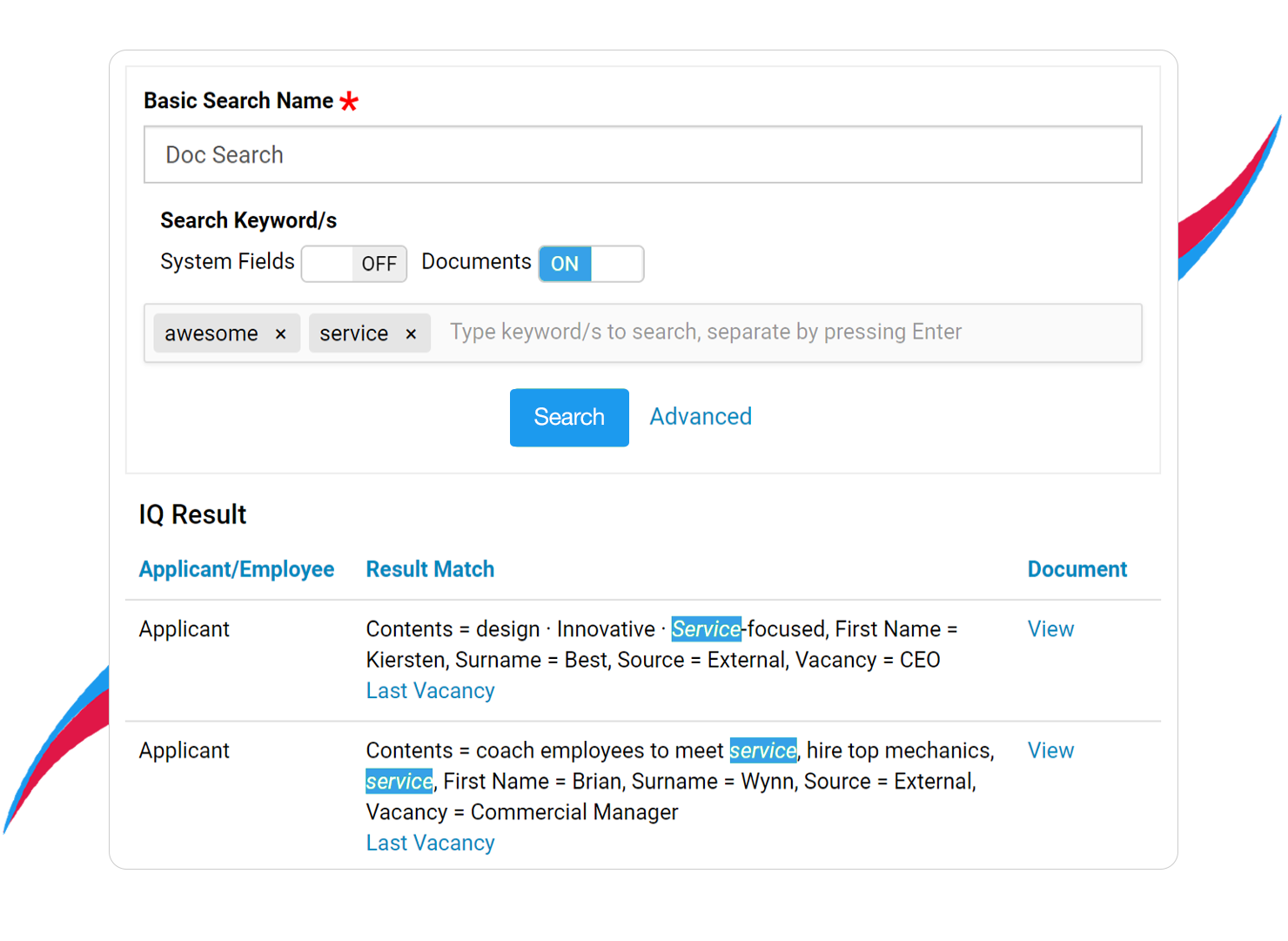Viewport: 1288px width, 941px height.
Task: Open Last Vacancy for the CEO applicant
Action: tap(430, 691)
